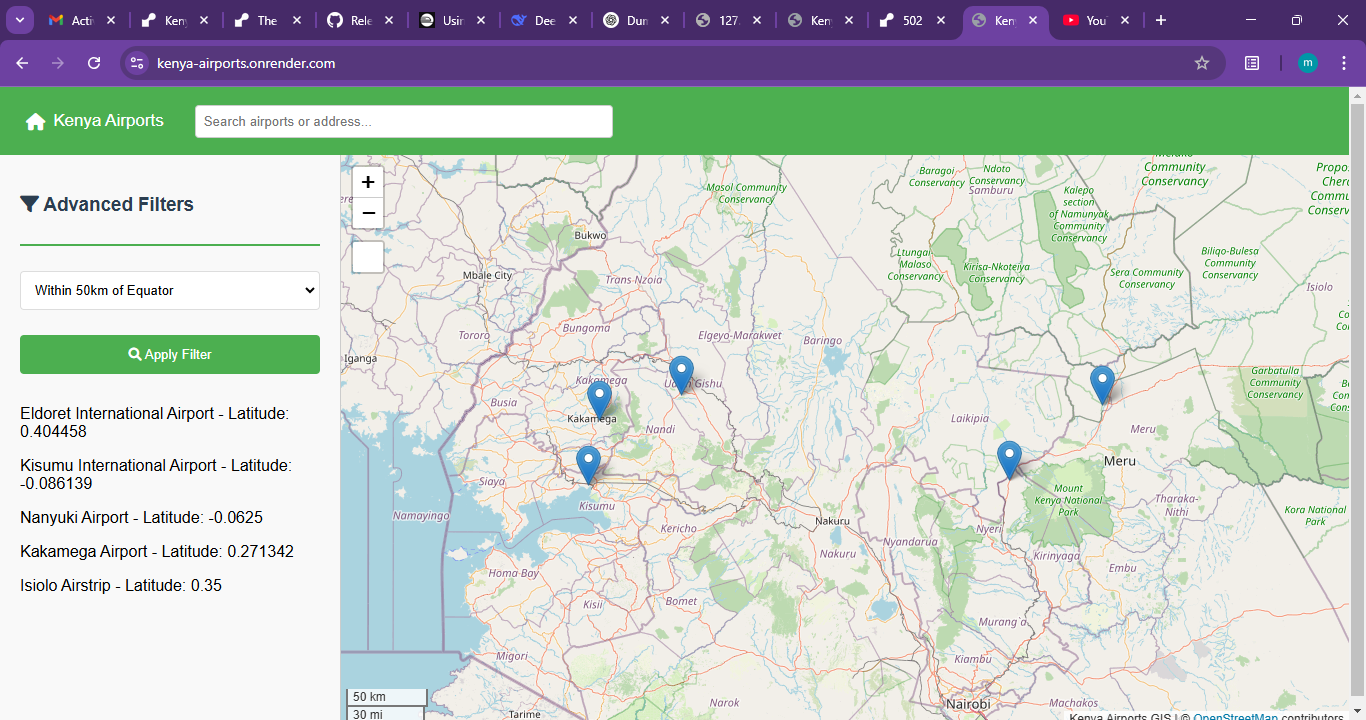Close the '502' tab

(941, 20)
